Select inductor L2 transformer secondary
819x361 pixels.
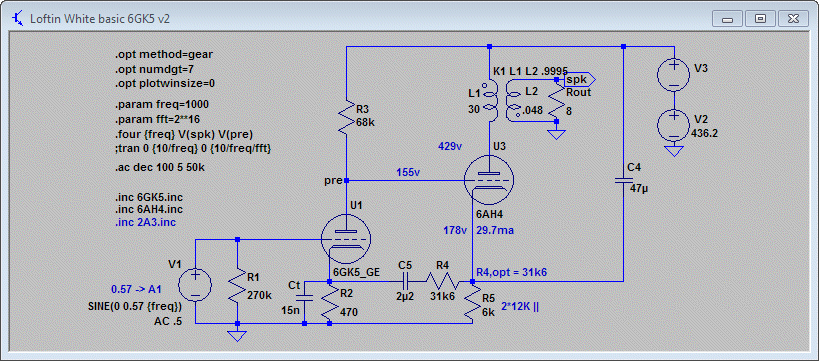(514, 101)
